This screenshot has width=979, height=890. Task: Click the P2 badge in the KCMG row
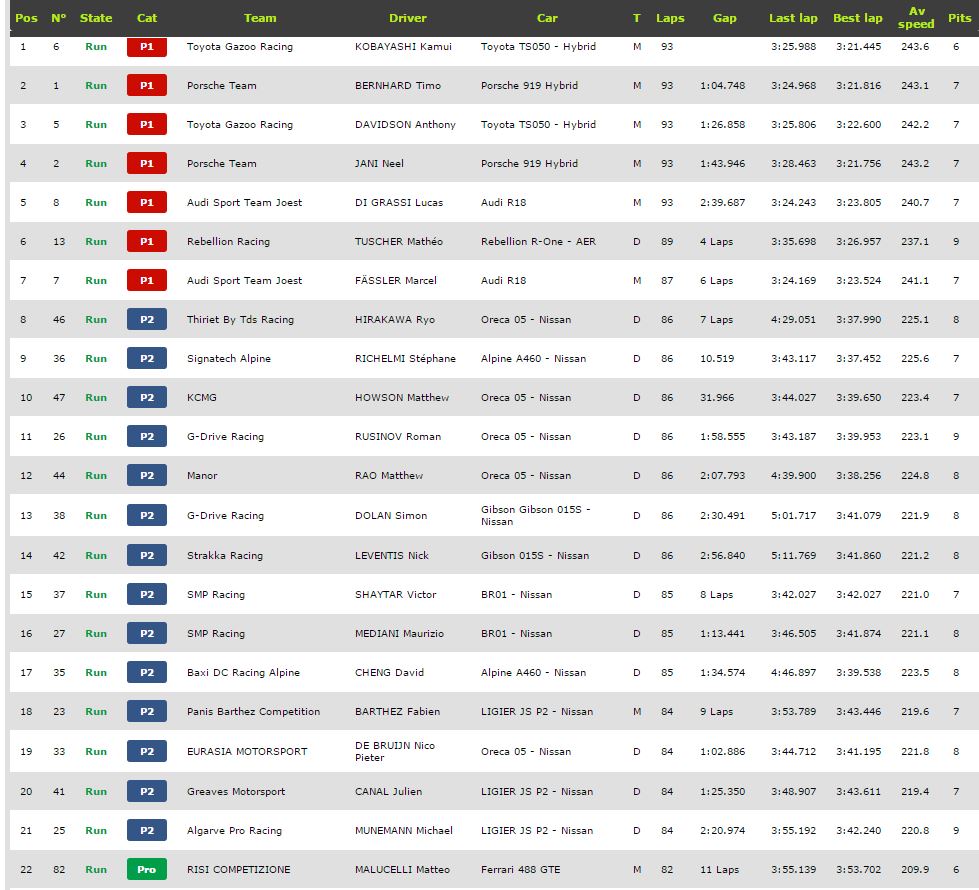[147, 397]
